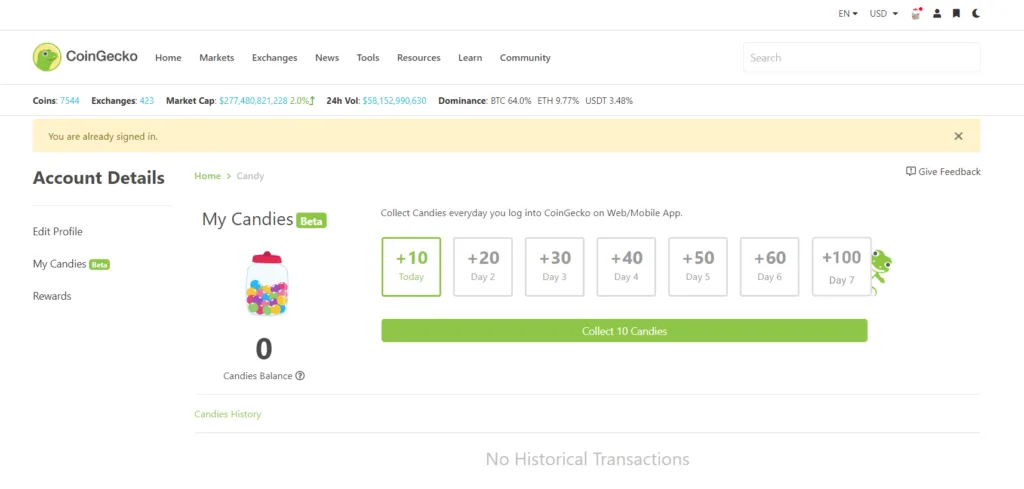Dismiss the already signed in banner

[958, 136]
